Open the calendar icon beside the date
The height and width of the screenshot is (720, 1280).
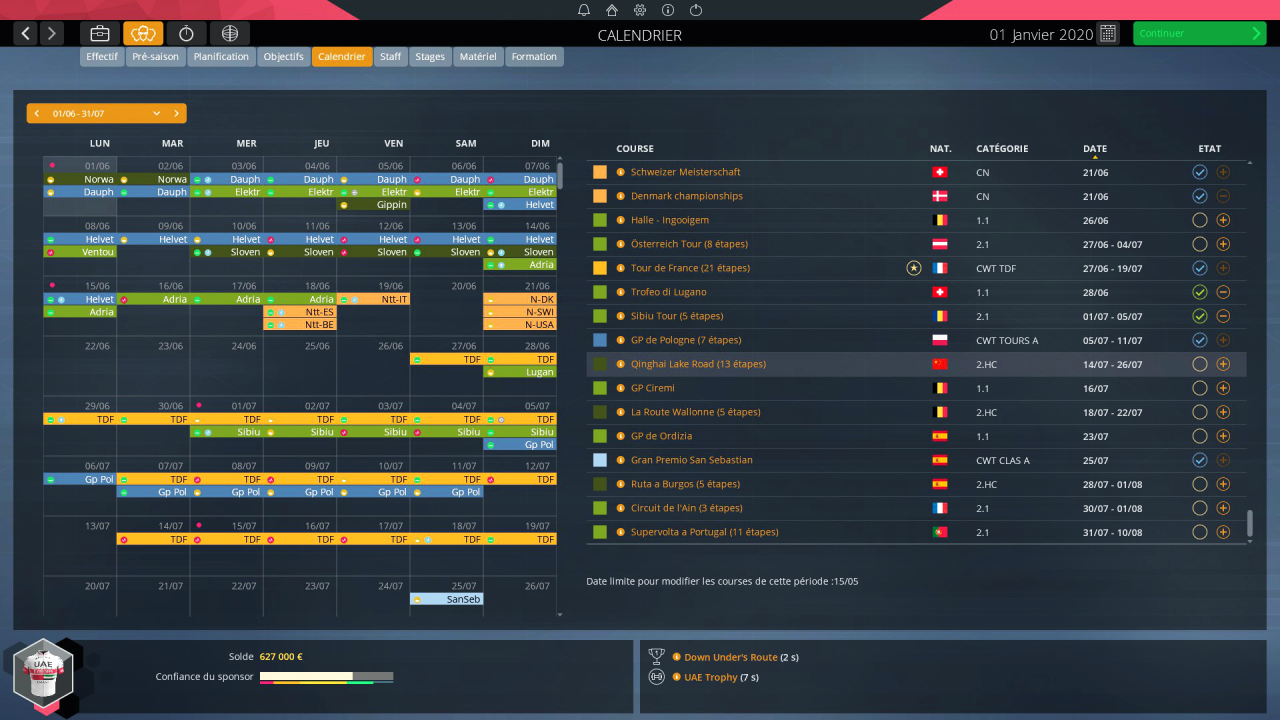pos(1107,33)
